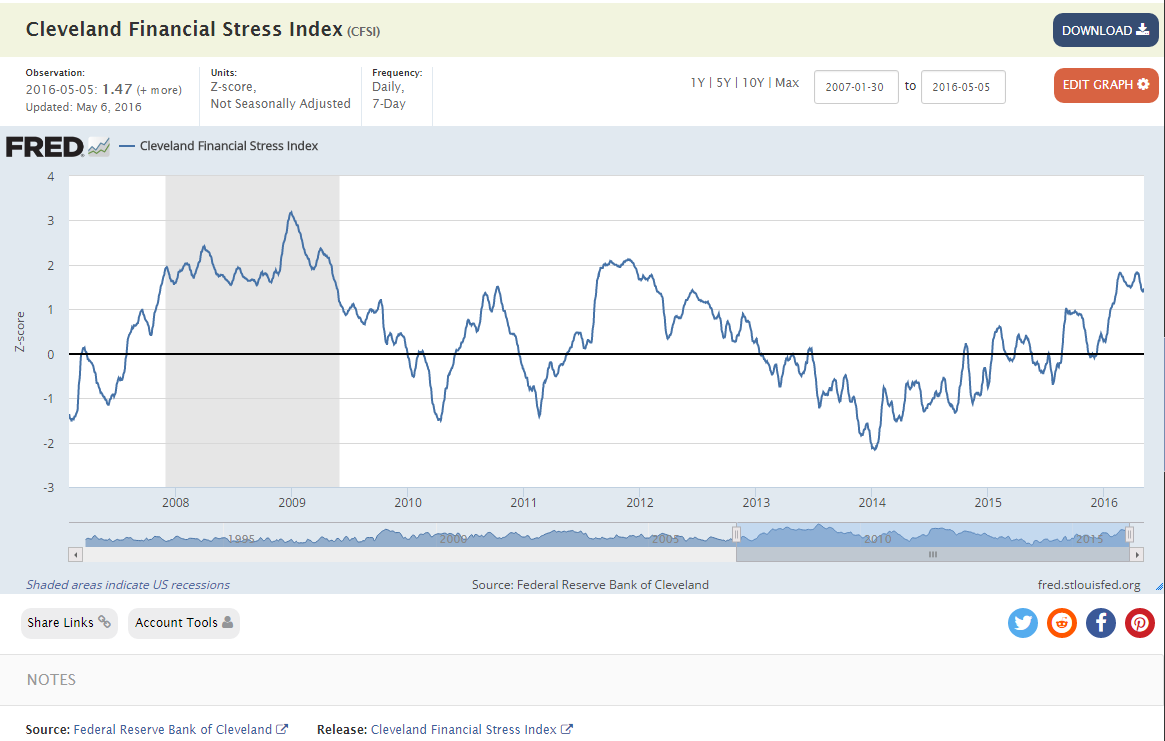Screen dimensions: 1165x741
Task: Click the navigator scrollbar thumb
Action: coord(932,554)
